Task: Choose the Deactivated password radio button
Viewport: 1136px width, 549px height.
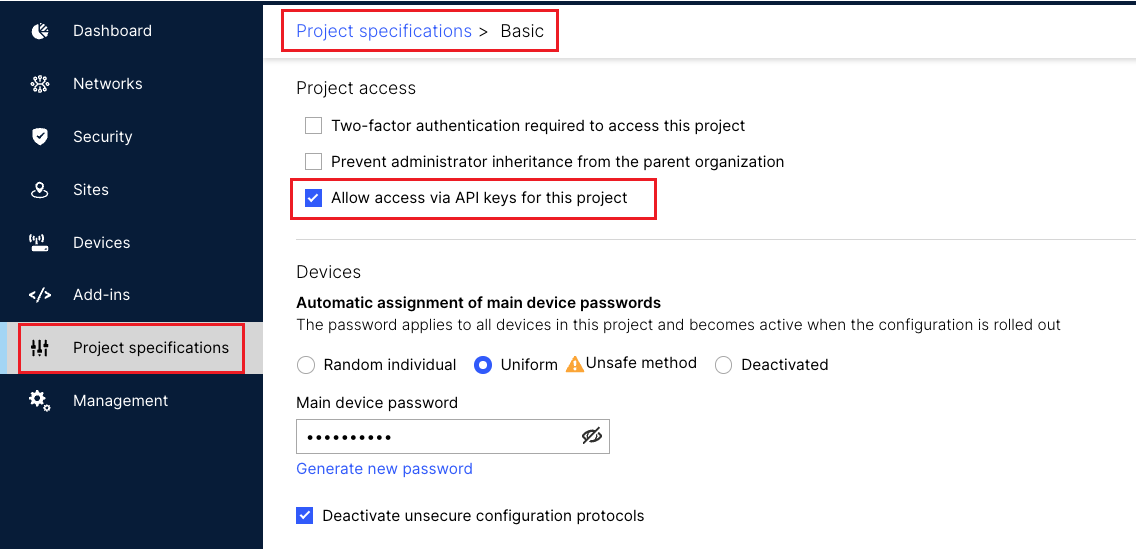Action: point(724,365)
